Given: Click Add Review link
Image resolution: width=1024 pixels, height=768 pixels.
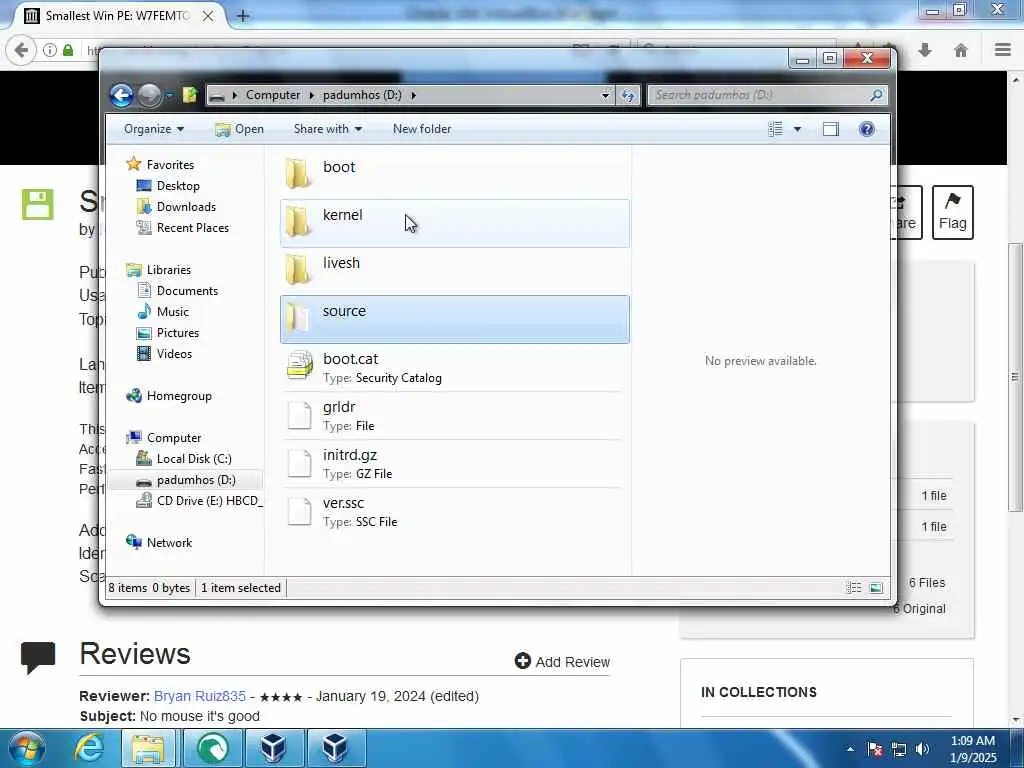Looking at the screenshot, I should tap(562, 662).
